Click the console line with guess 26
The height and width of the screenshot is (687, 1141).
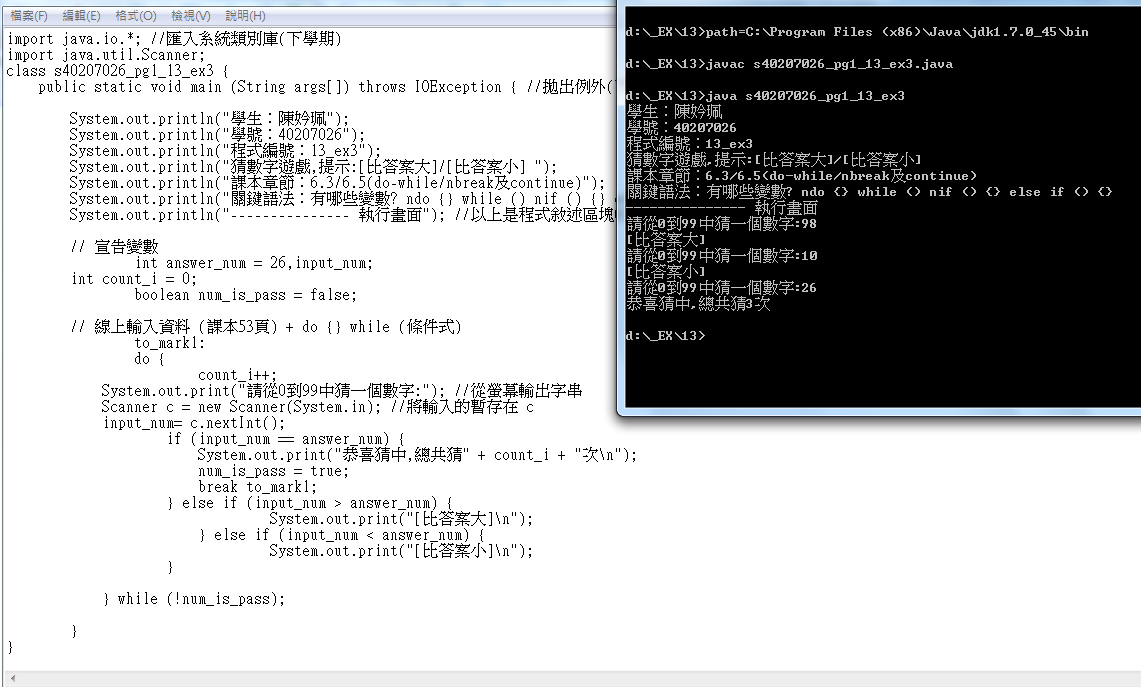click(721, 288)
